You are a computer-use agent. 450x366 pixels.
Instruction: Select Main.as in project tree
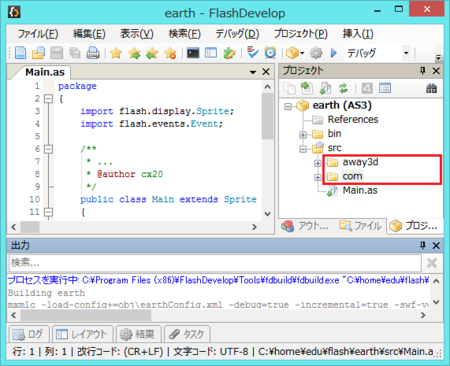coord(360,191)
